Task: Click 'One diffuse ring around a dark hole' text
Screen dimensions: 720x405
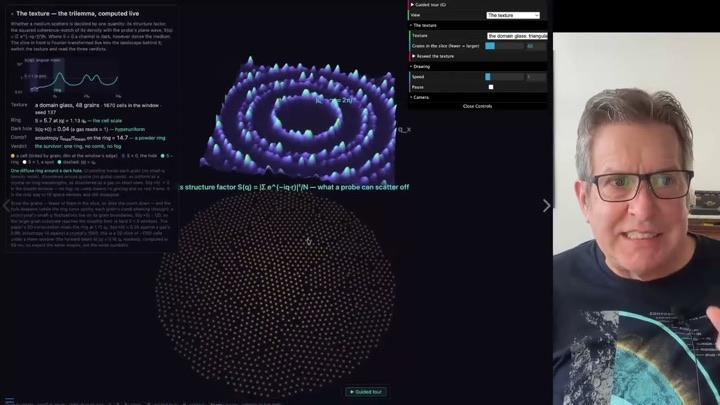Action: (x=46, y=170)
